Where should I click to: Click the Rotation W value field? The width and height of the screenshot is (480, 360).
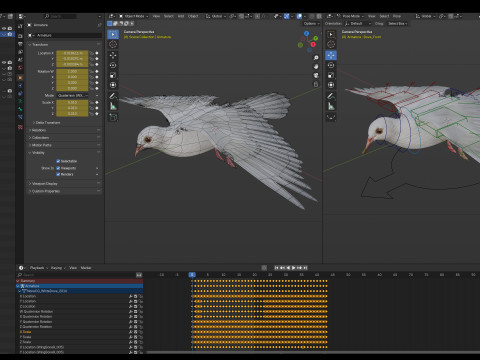point(72,71)
